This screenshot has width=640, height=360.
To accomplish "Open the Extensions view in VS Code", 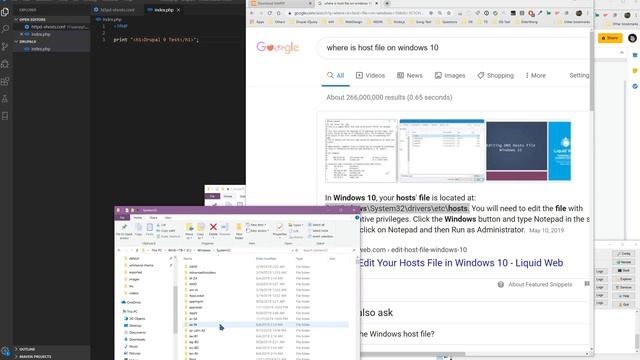I will click(5, 82).
